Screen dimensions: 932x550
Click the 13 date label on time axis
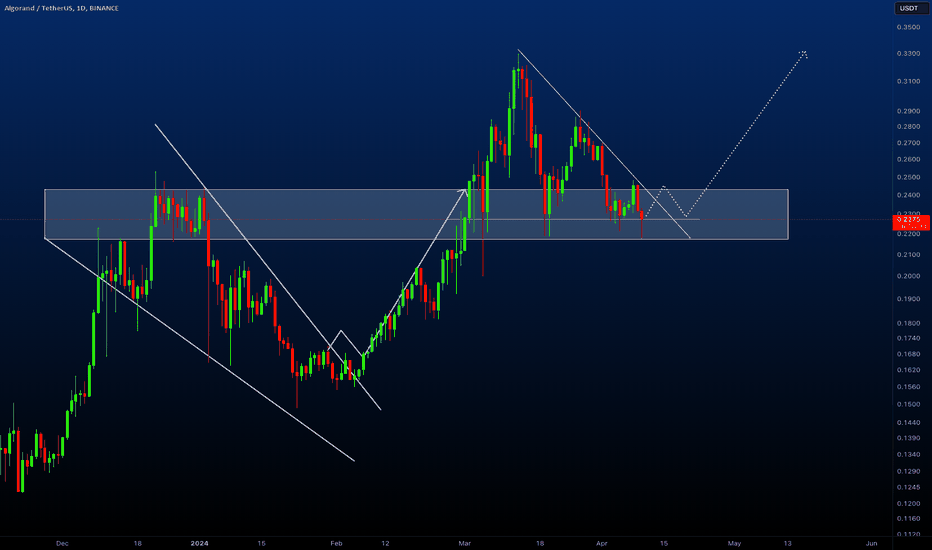788,543
